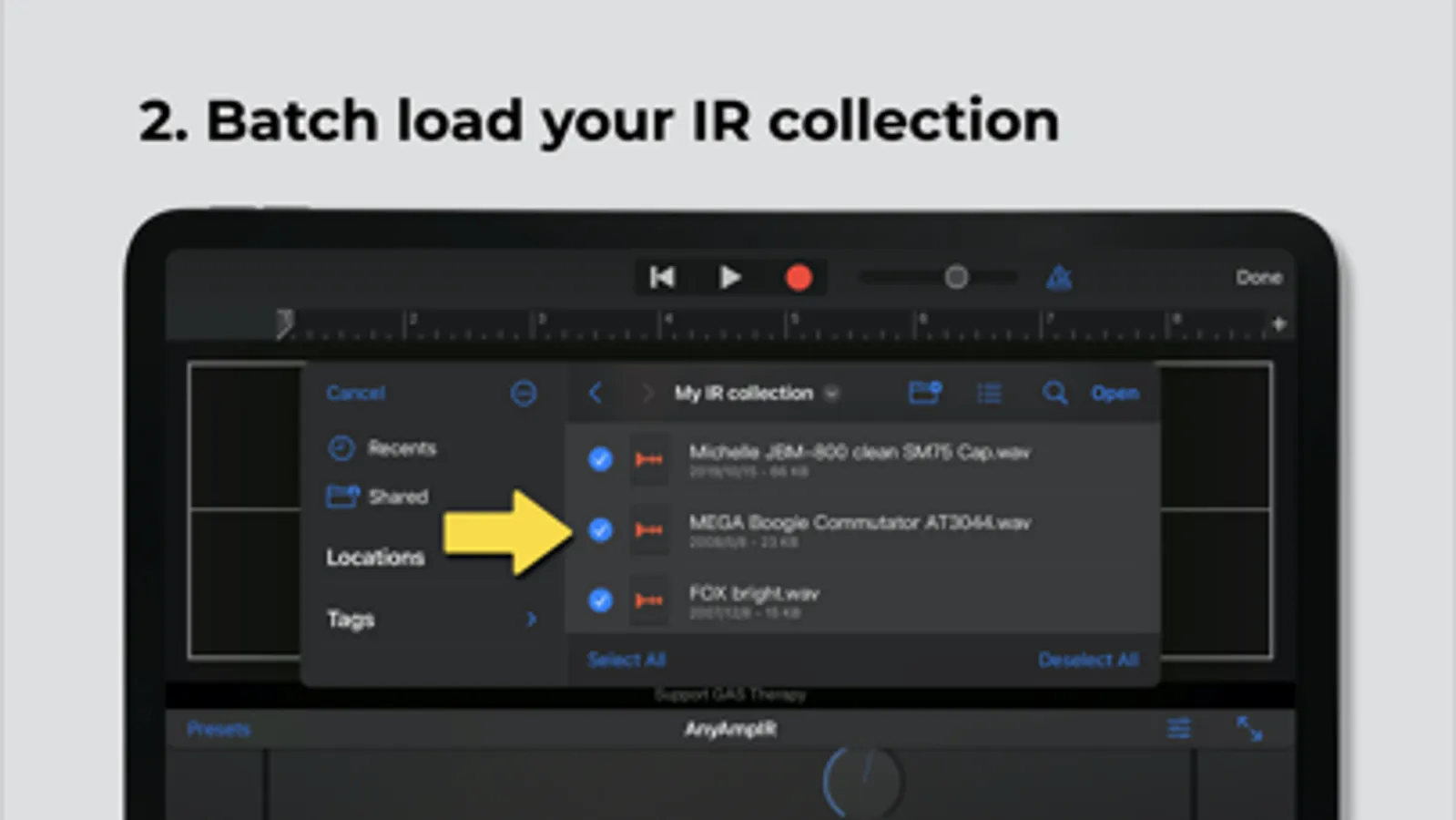Image resolution: width=1456 pixels, height=820 pixels.
Task: Open the sidebar more options circle icon
Action: 524,393
